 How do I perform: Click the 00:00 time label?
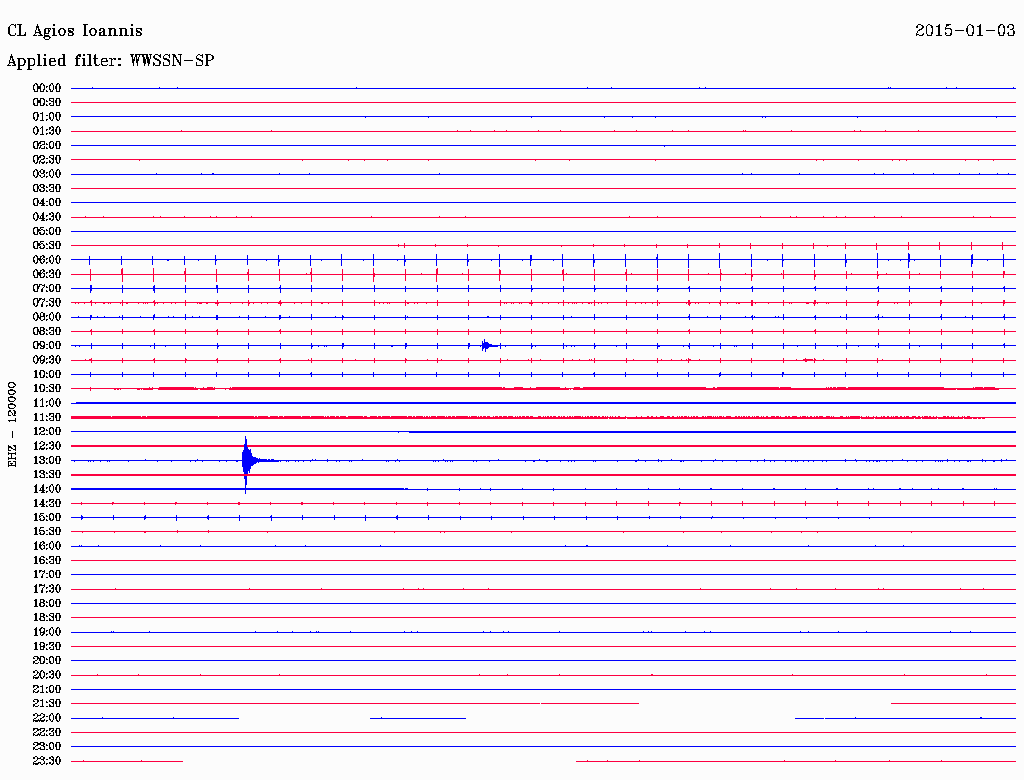coord(47,88)
